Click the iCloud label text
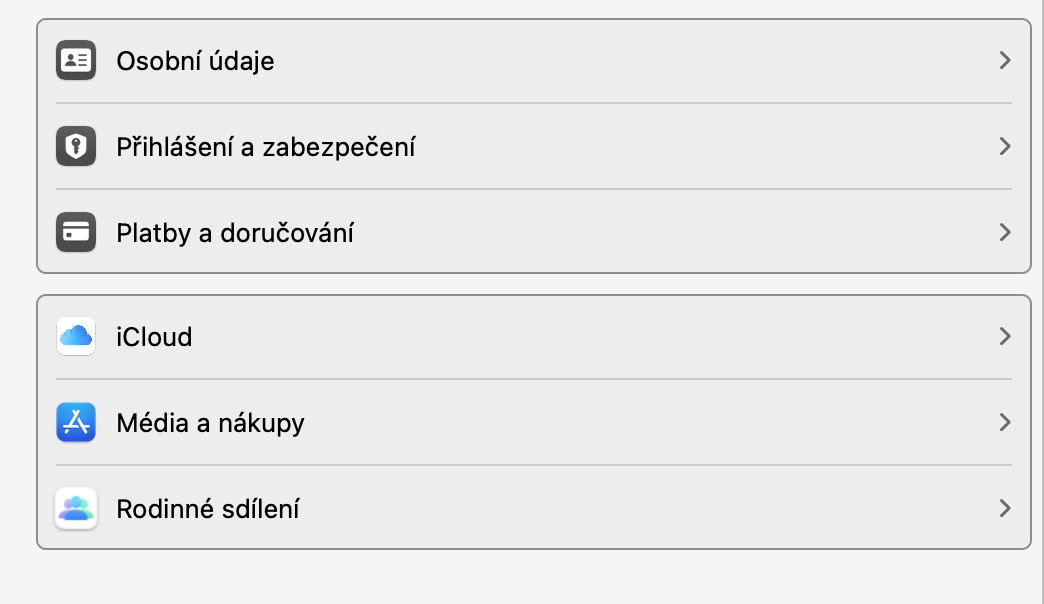 tap(154, 337)
